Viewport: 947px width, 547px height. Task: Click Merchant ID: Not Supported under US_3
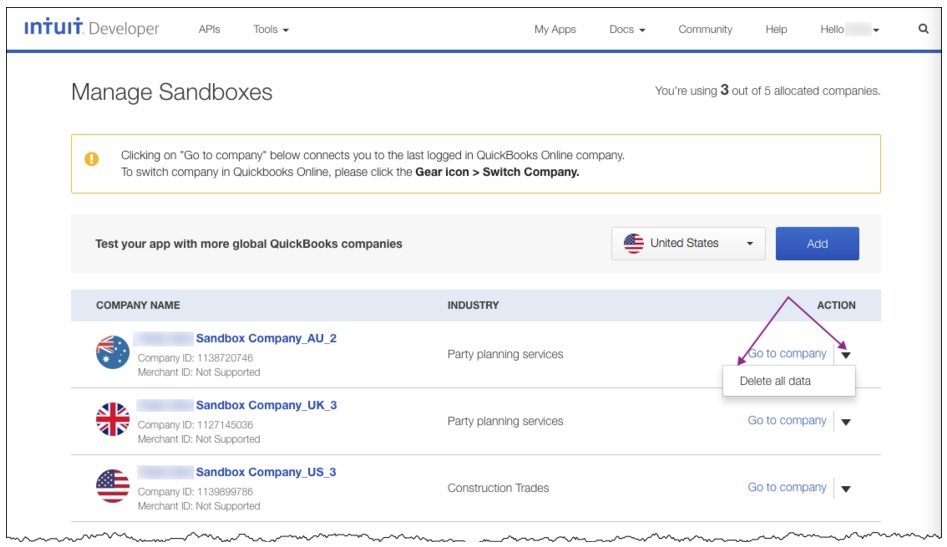(x=199, y=506)
